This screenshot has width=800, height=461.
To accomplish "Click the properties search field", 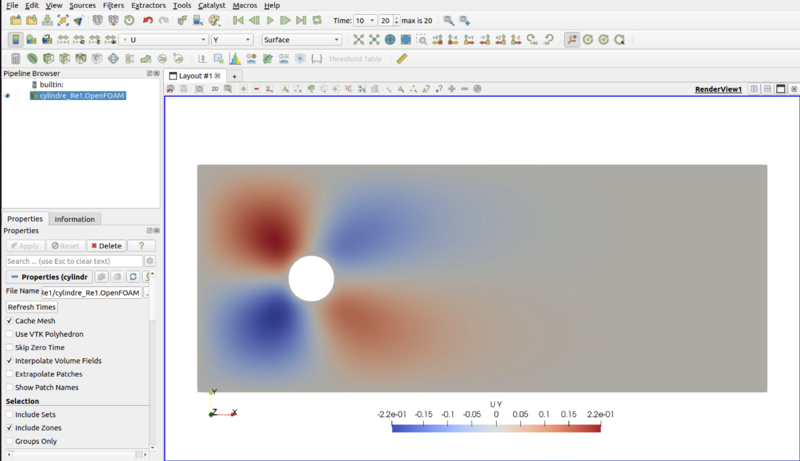I will 74,261.
